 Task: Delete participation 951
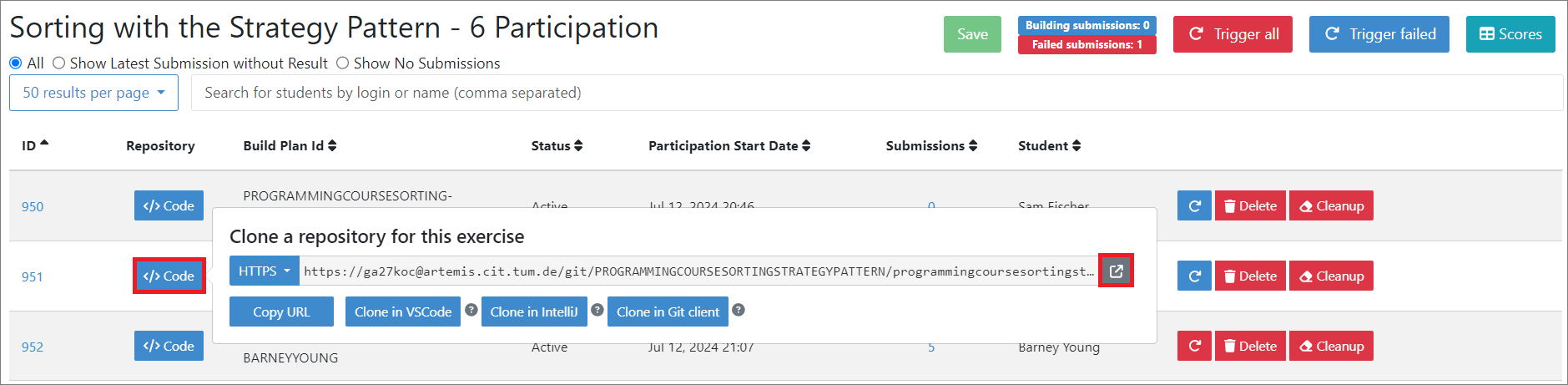point(1250,276)
